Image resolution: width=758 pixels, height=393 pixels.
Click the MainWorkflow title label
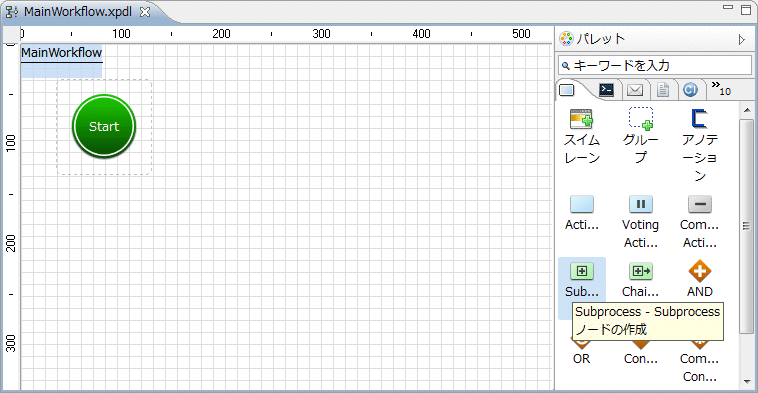[x=61, y=53]
